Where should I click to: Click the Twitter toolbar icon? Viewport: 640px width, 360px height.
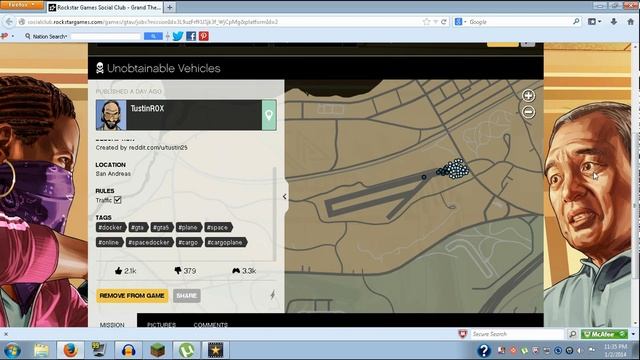point(178,36)
